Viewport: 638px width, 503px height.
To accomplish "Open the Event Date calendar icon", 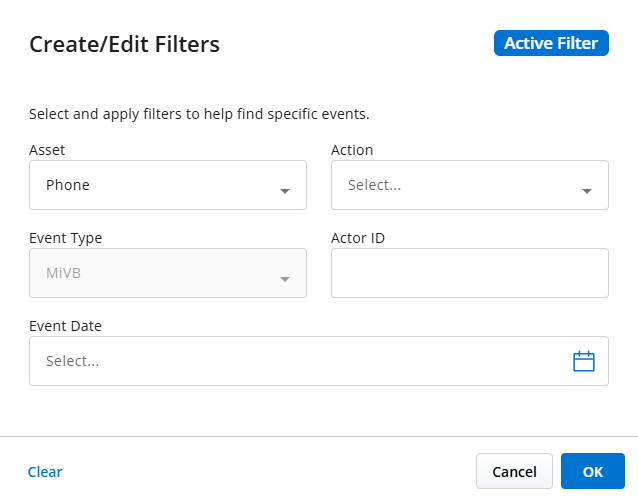I will 584,361.
